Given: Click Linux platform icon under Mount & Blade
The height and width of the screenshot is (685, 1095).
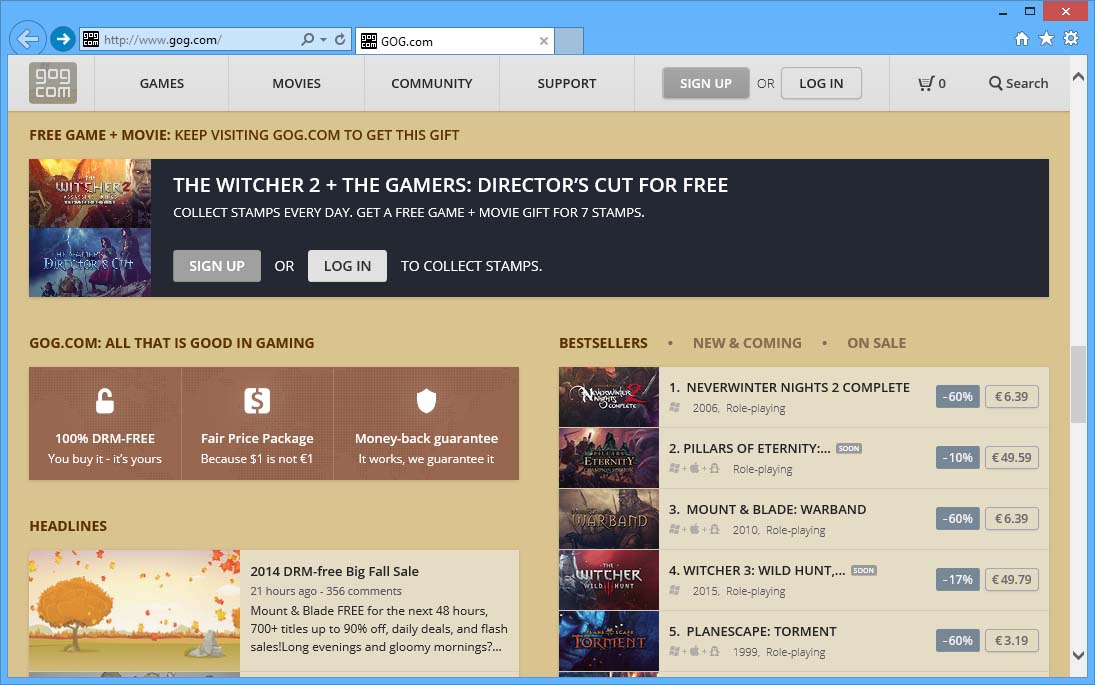Looking at the screenshot, I should [x=714, y=529].
